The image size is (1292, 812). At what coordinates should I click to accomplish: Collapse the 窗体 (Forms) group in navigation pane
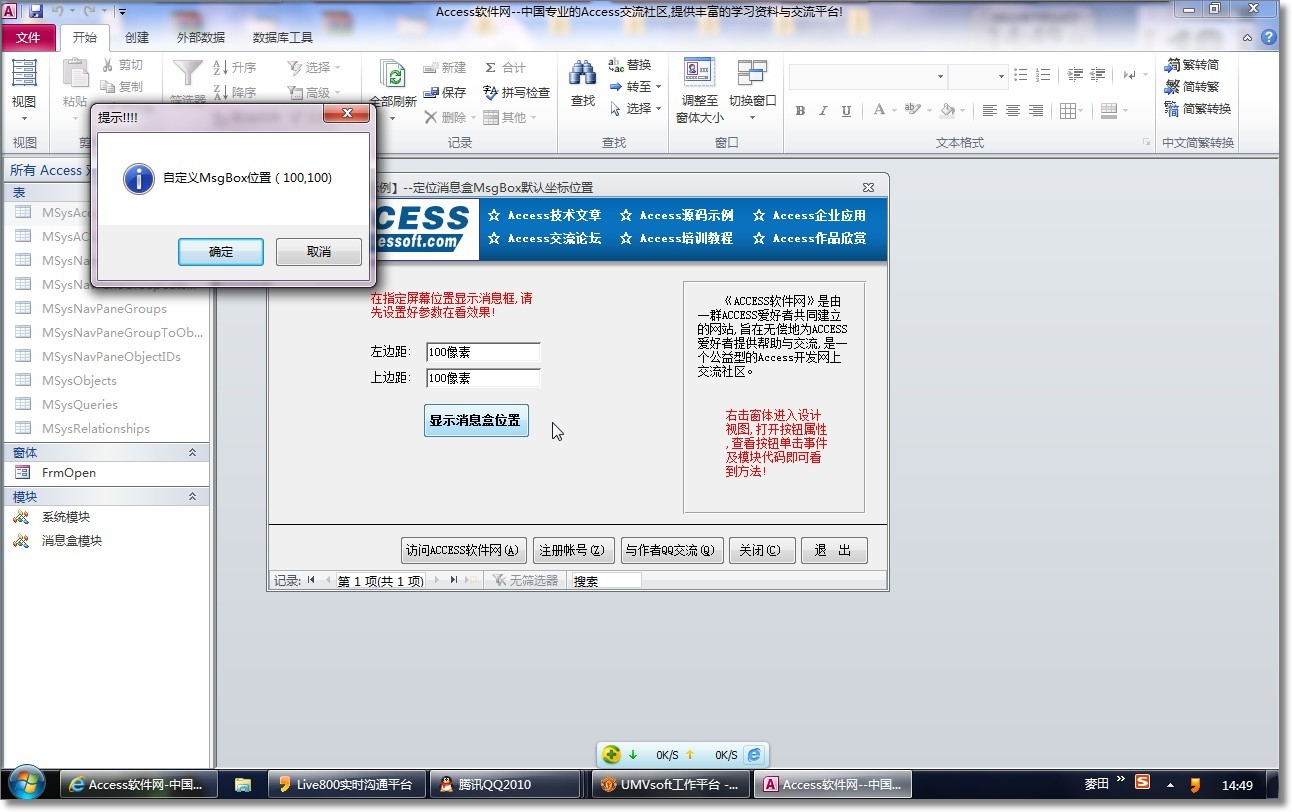point(193,453)
